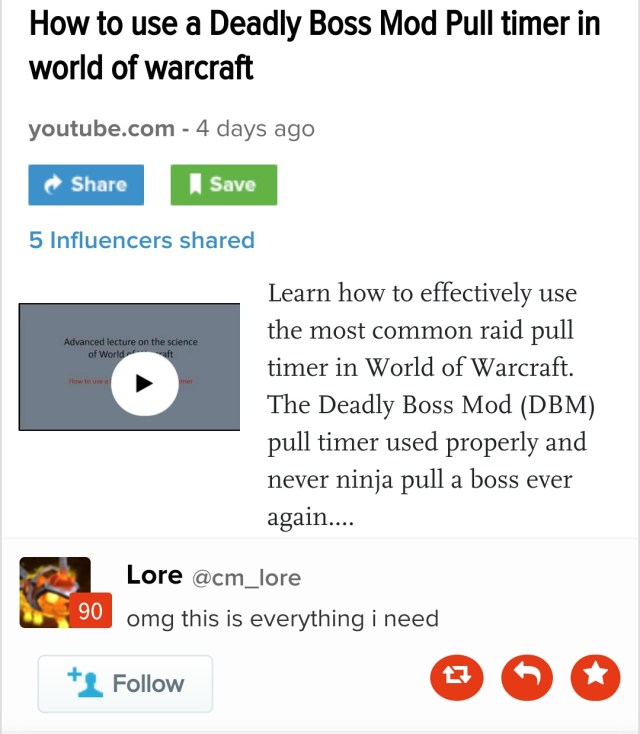Click the red reply arrow icon
Viewport: 640px width, 734px height.
pos(527,677)
